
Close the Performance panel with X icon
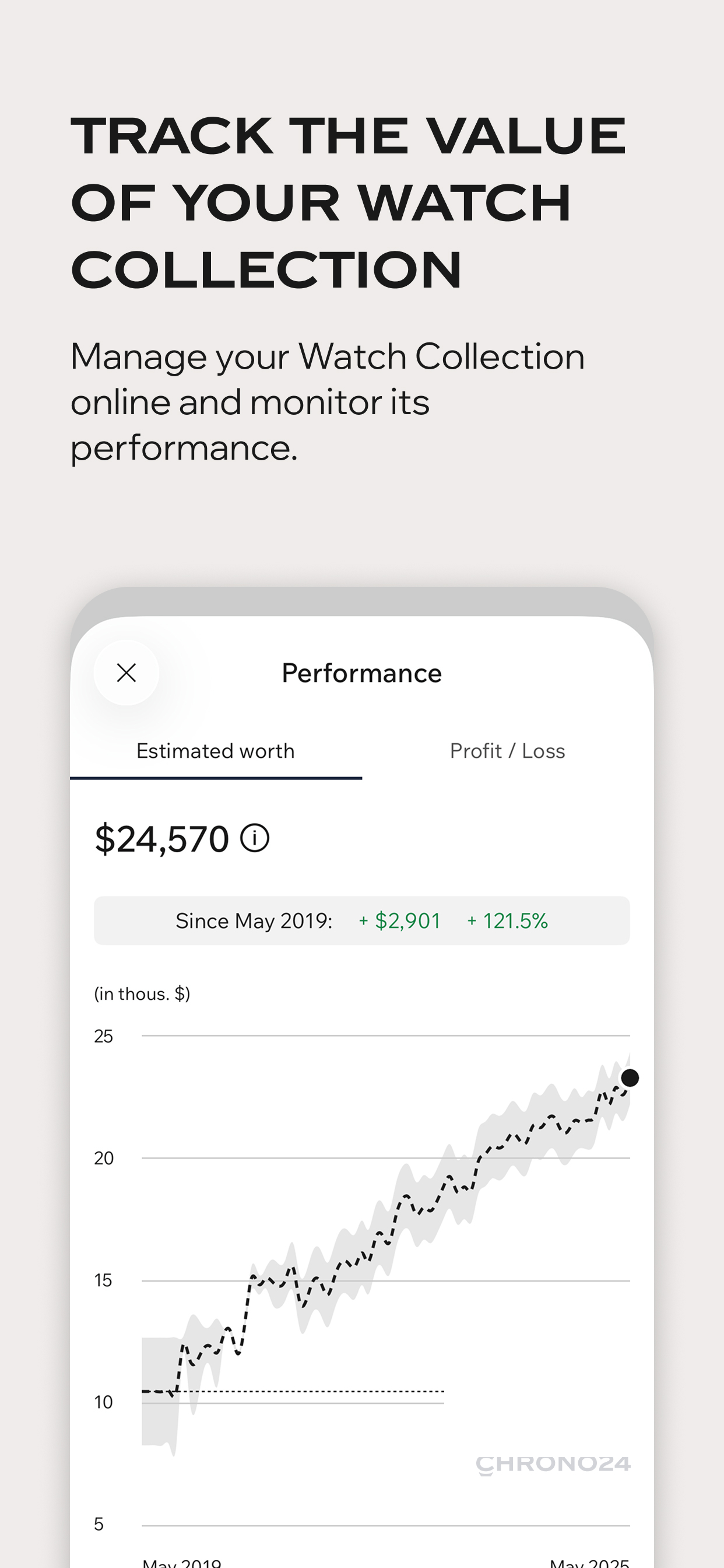(126, 673)
